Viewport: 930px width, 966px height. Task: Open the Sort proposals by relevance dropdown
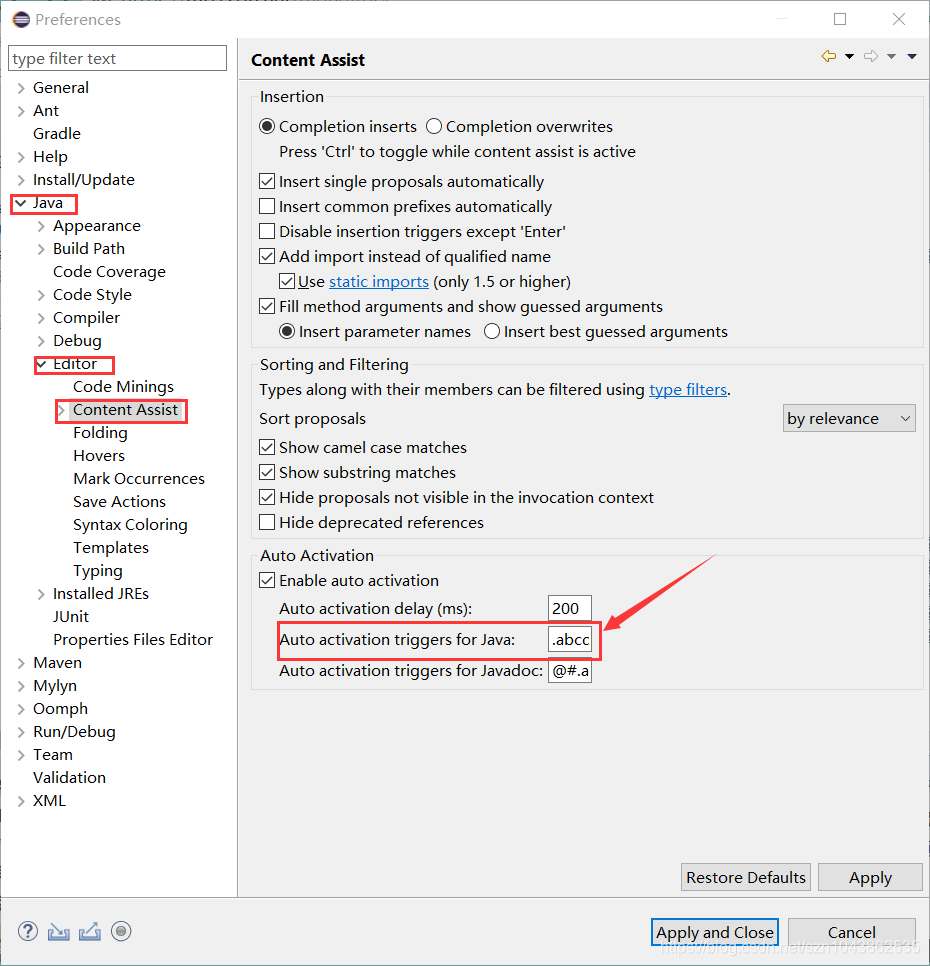coord(849,418)
